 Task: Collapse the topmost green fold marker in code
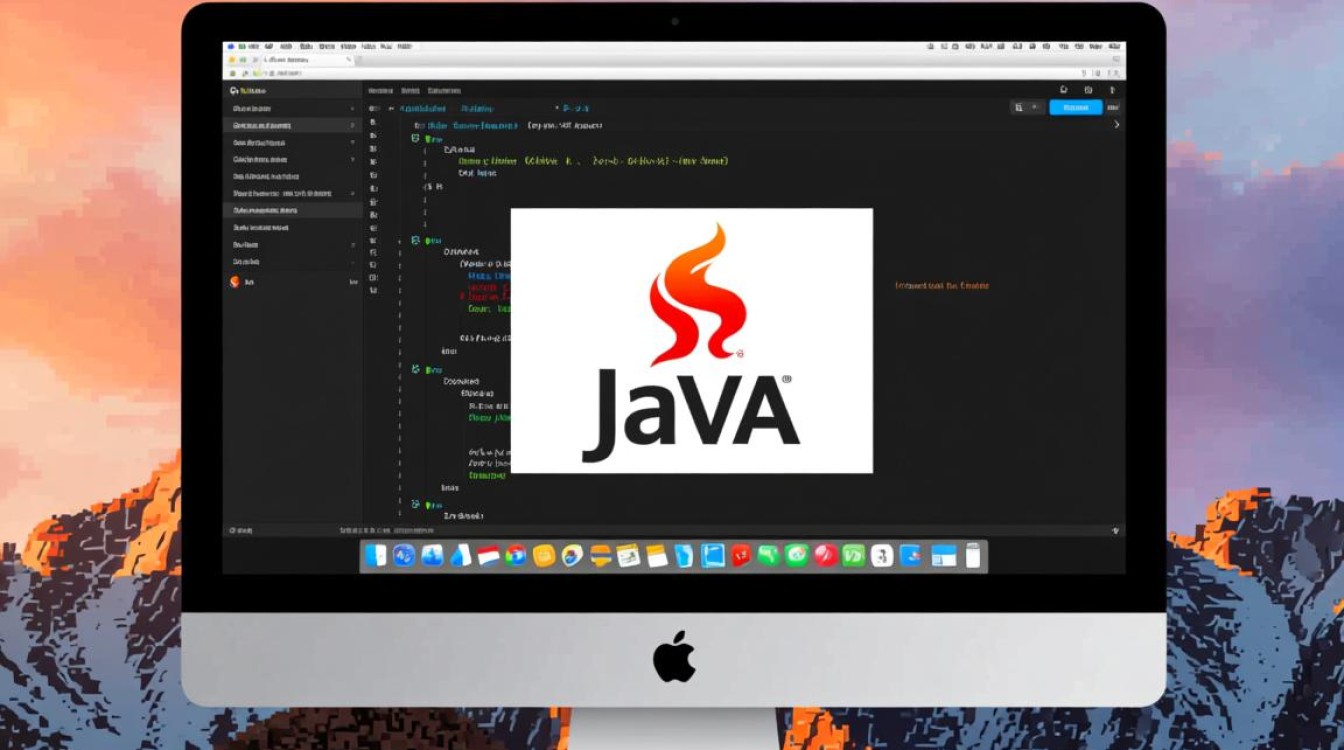tap(416, 139)
